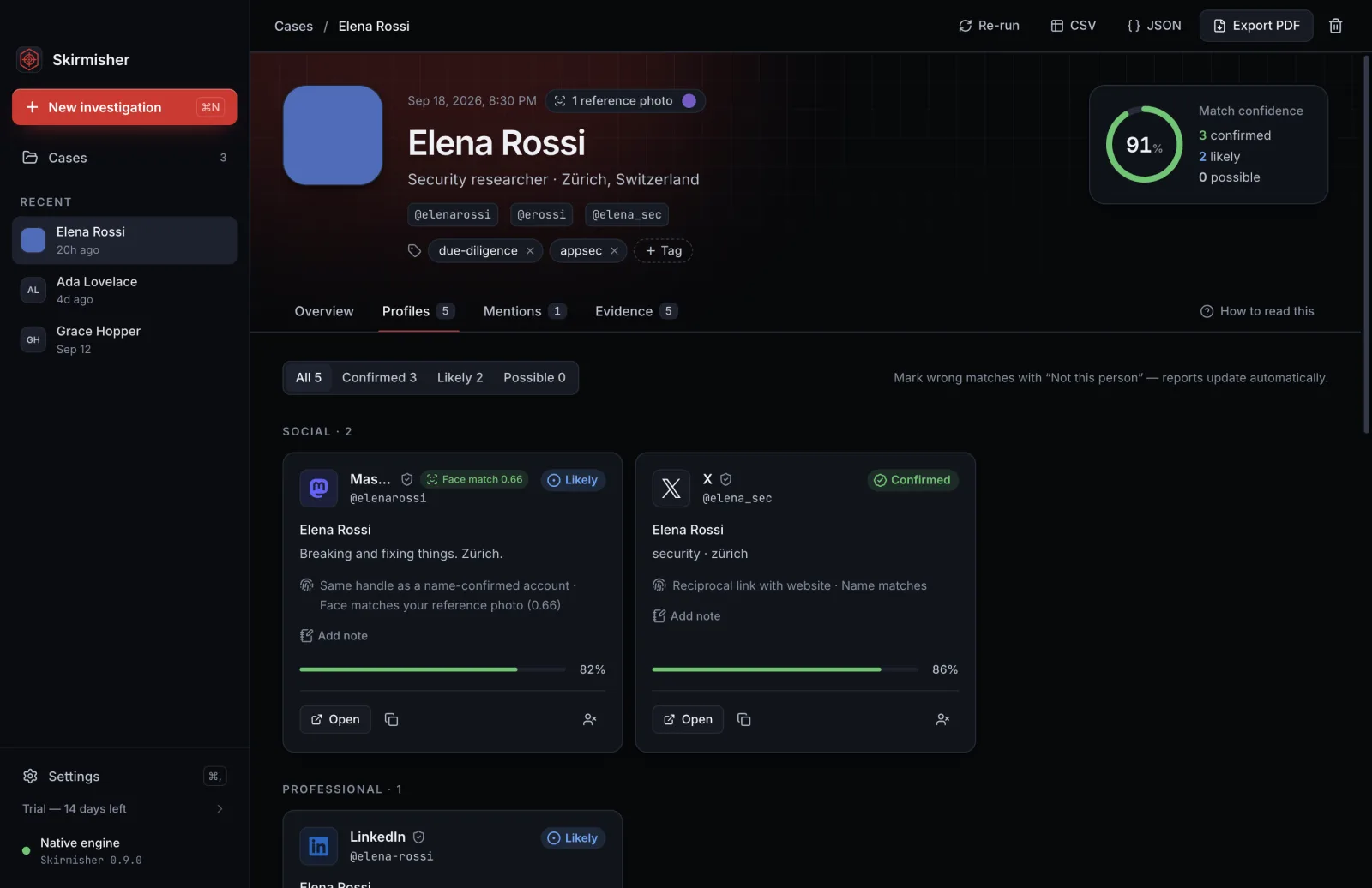1372x888 pixels.
Task: Open the Mastodon profile
Action: tap(335, 719)
